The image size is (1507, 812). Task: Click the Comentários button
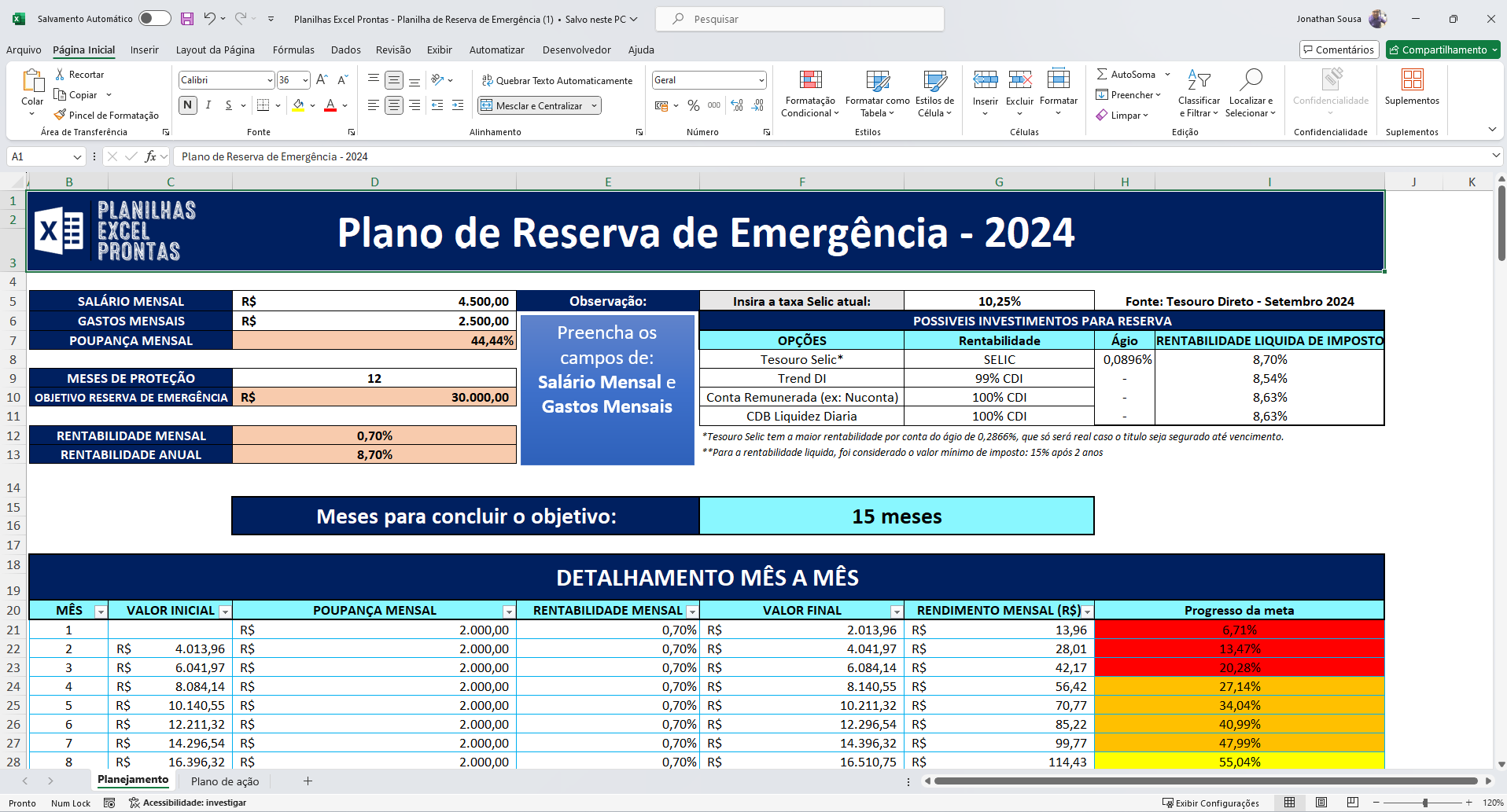(1339, 50)
